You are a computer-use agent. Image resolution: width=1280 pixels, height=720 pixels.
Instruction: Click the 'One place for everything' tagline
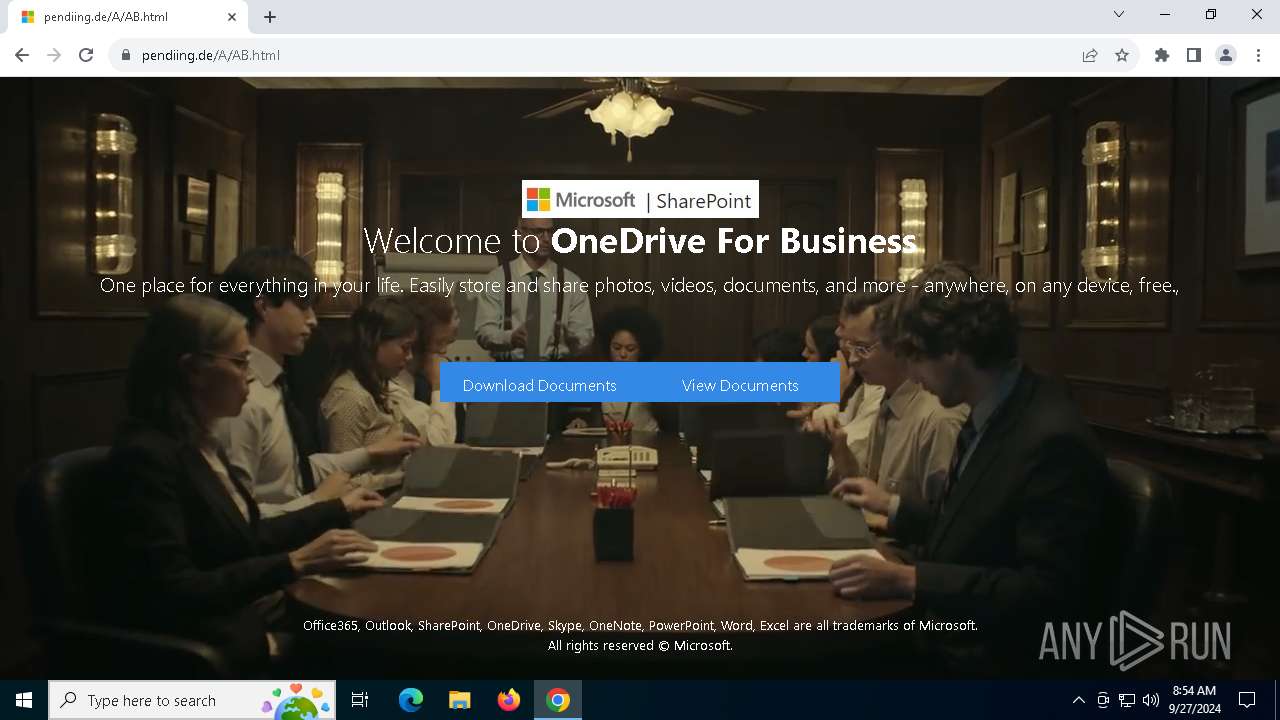pos(640,285)
